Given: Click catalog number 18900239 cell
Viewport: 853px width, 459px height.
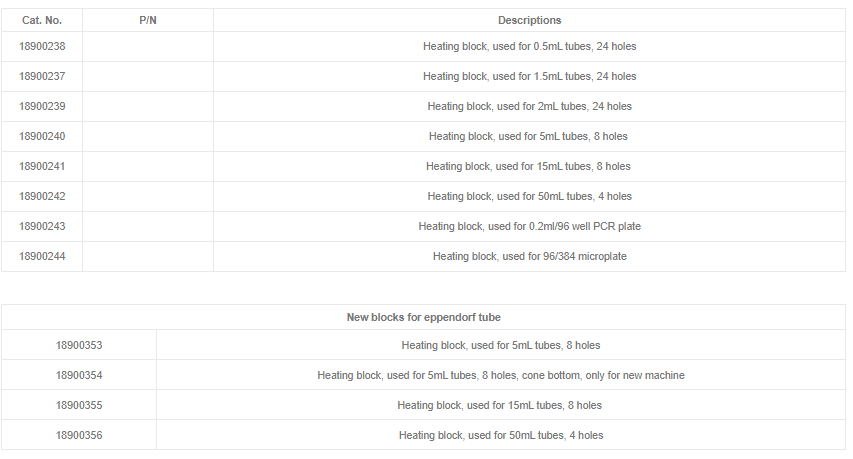Looking at the screenshot, I should (x=42, y=107).
